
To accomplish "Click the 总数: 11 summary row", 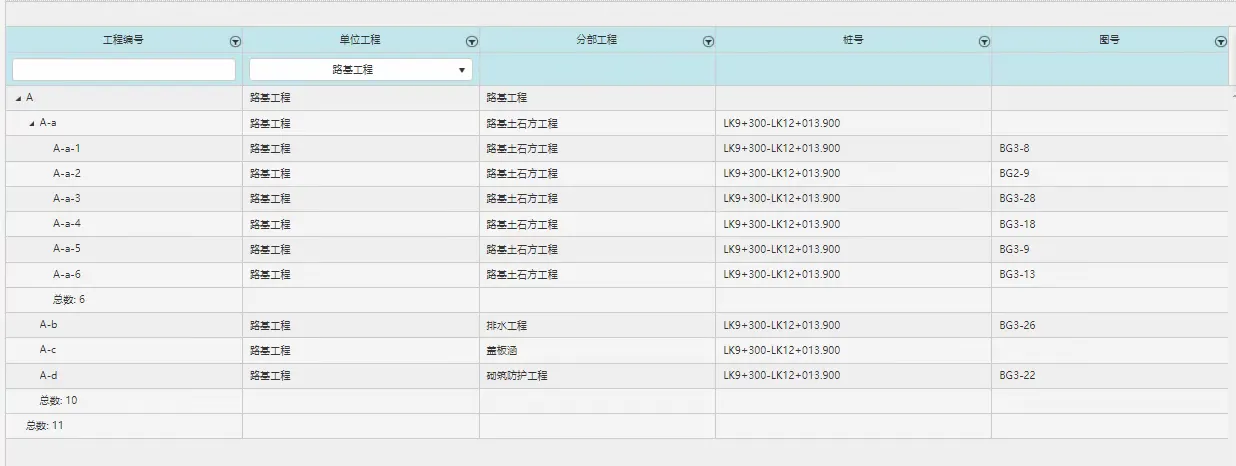I will pyautogui.click(x=617, y=426).
